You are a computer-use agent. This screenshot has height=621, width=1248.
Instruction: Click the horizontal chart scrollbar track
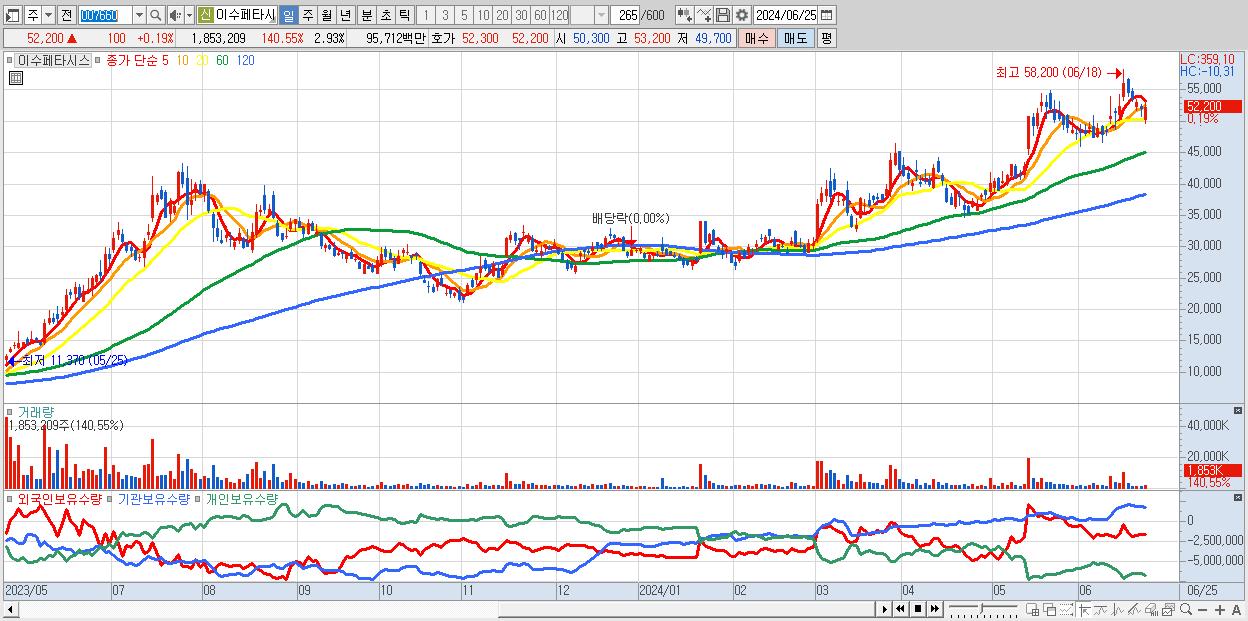coord(445,609)
